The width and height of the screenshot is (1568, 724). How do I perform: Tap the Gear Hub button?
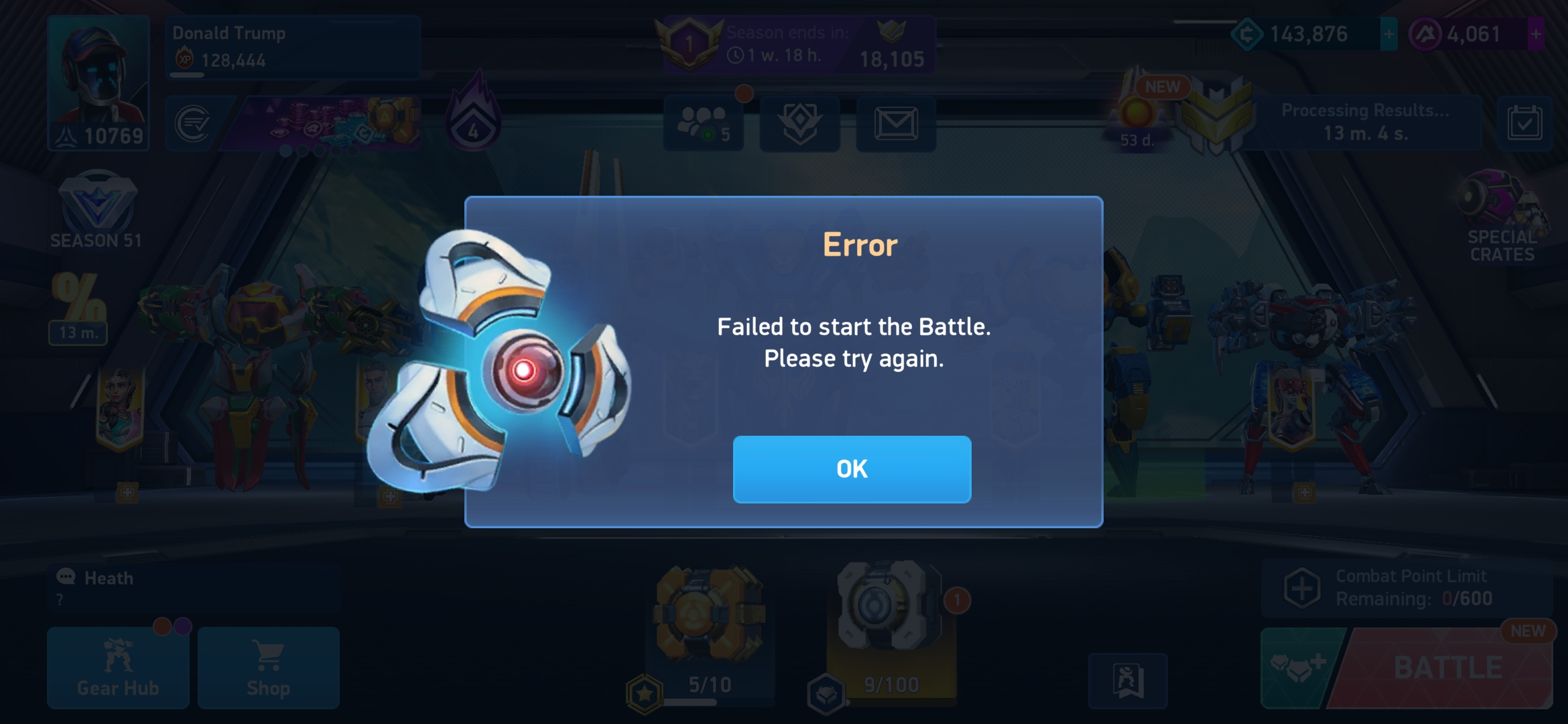coord(118,668)
